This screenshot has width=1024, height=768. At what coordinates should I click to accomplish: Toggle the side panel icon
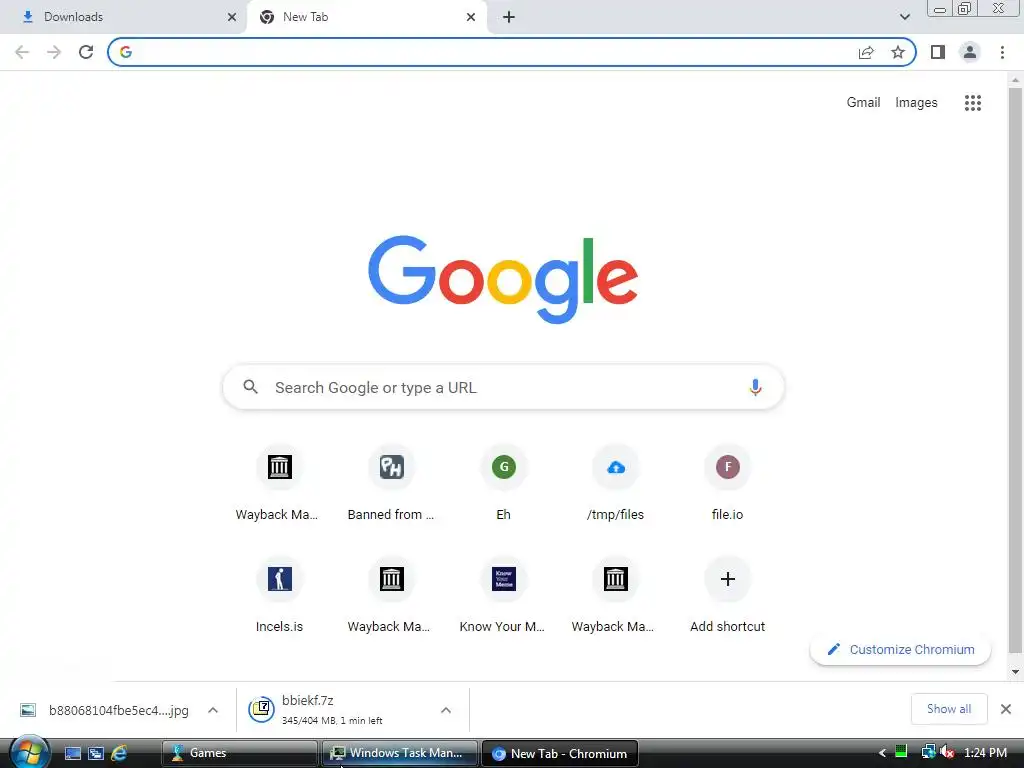(x=938, y=52)
